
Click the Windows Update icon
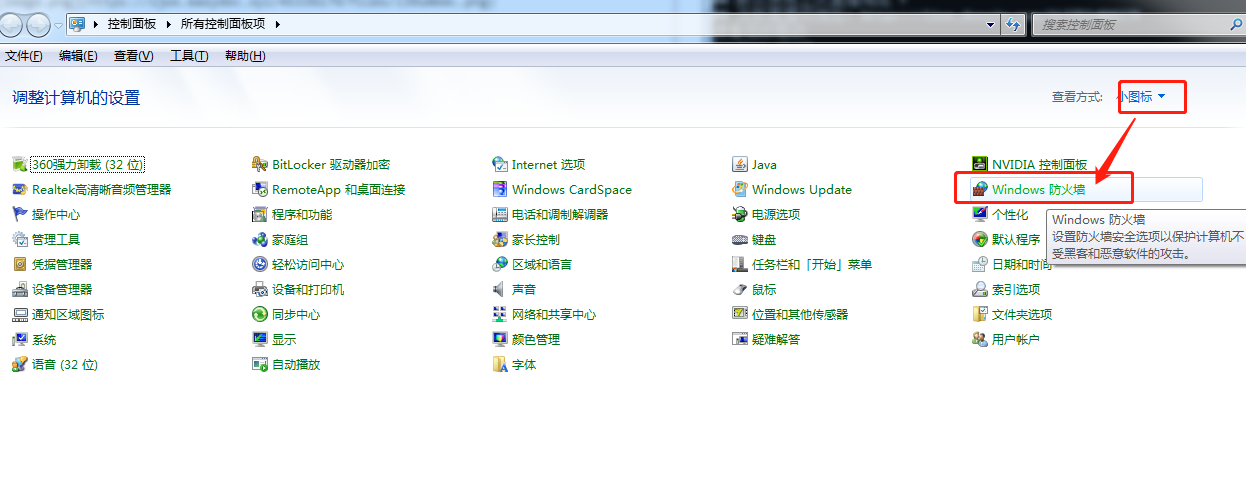pyautogui.click(x=740, y=189)
